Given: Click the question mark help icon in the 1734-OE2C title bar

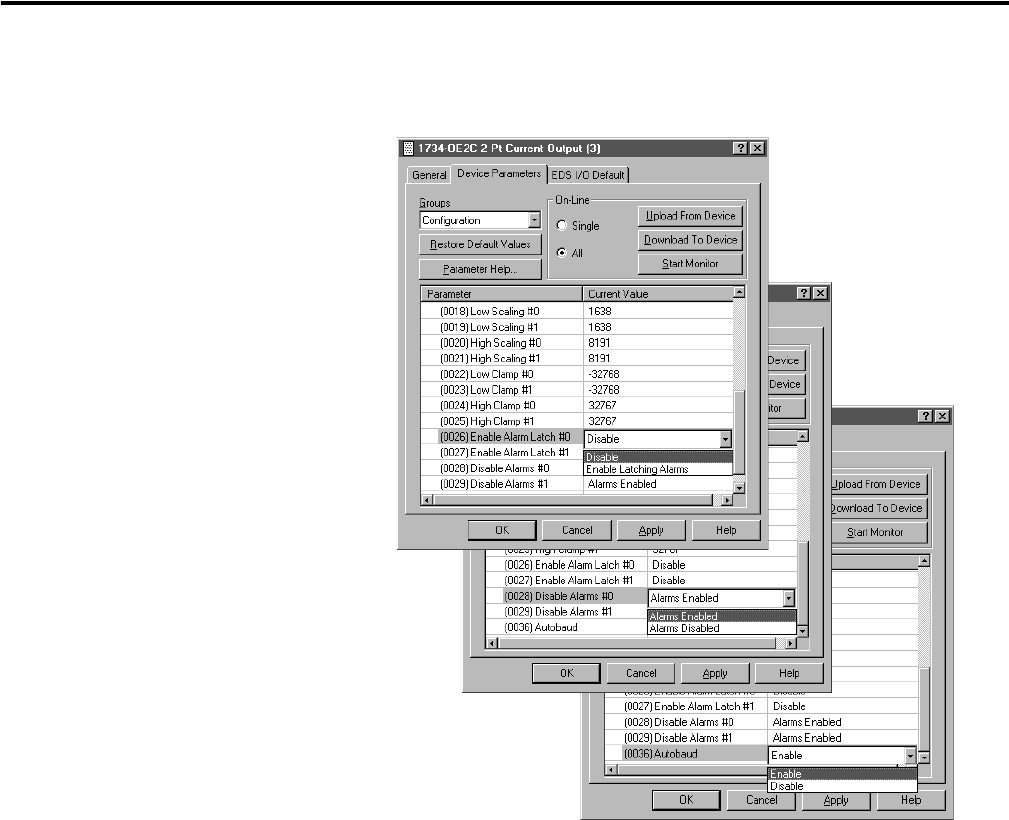Looking at the screenshot, I should pyautogui.click(x=739, y=148).
